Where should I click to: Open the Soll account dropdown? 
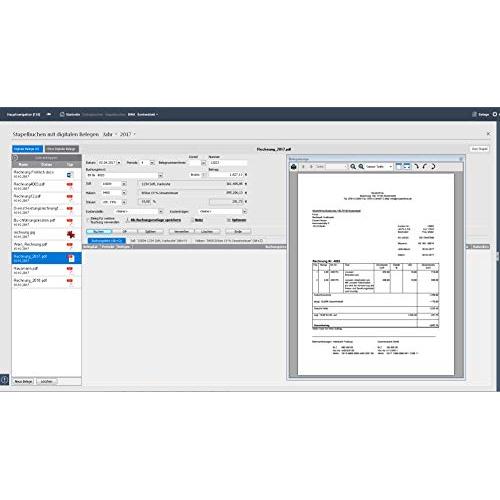(x=124, y=184)
